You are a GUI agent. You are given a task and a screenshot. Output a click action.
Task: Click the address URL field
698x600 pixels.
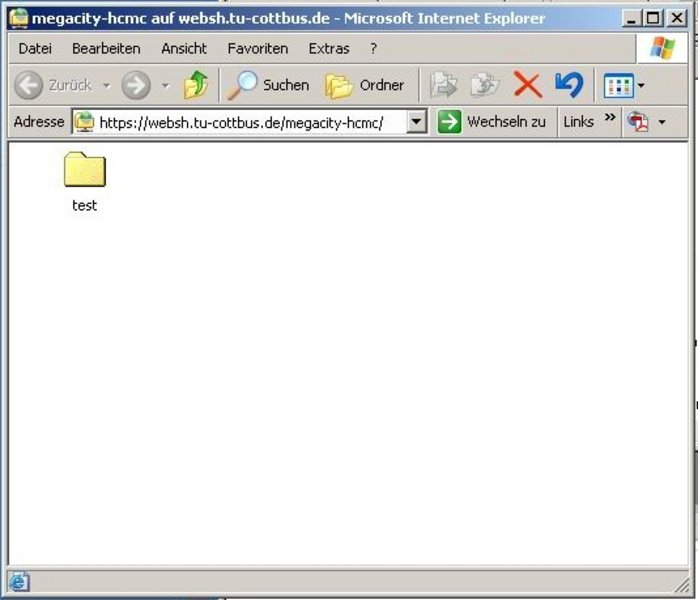[x=250, y=122]
